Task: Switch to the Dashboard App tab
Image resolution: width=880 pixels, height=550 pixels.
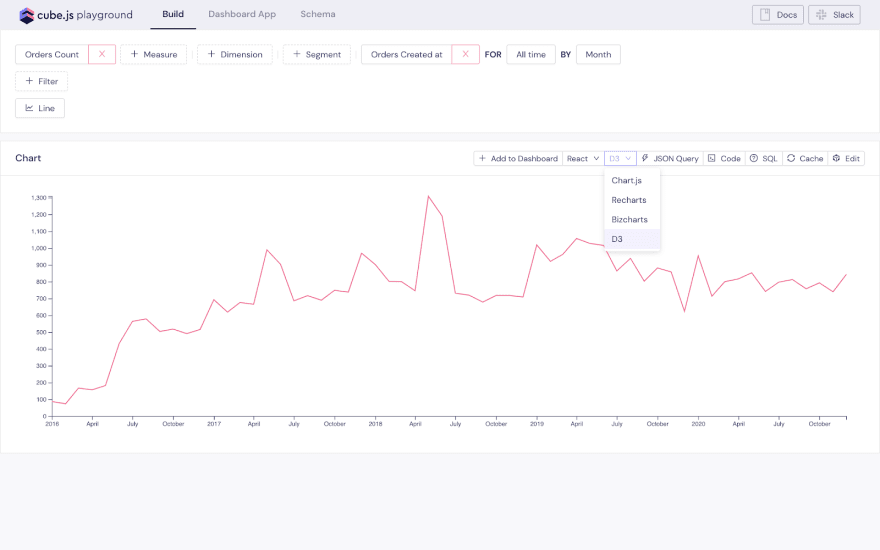Action: (242, 15)
